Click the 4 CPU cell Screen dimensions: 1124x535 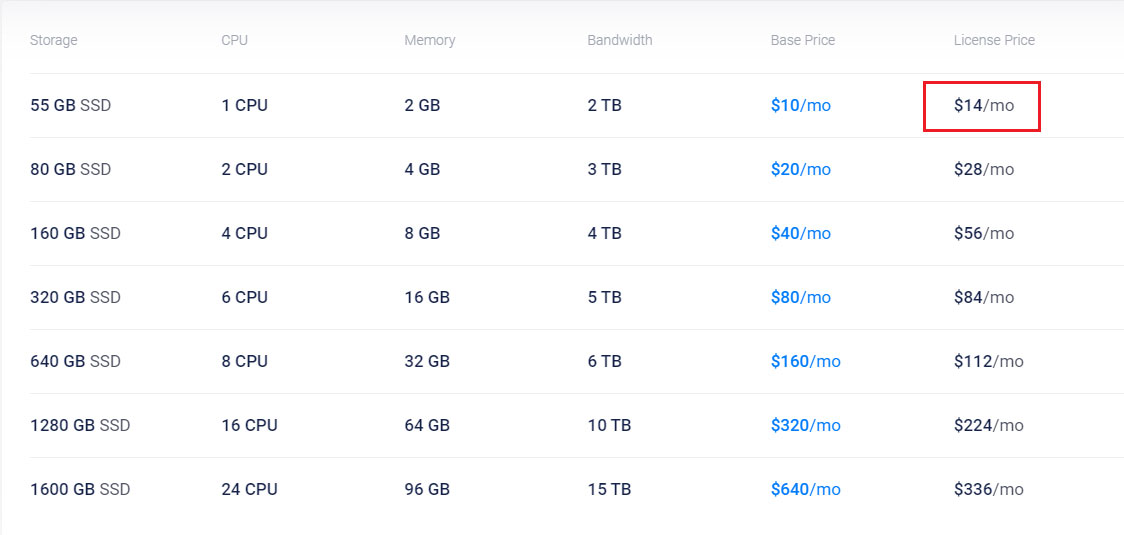244,233
